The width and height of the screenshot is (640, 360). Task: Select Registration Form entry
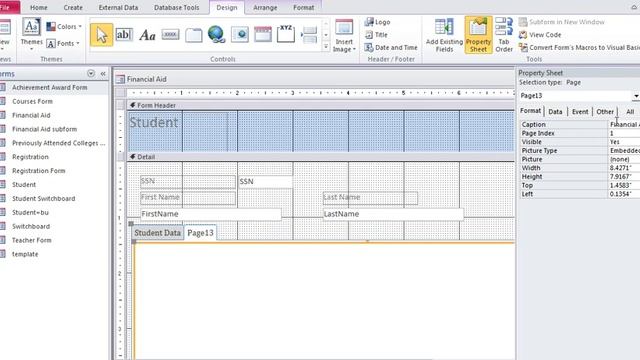pyautogui.click(x=38, y=171)
